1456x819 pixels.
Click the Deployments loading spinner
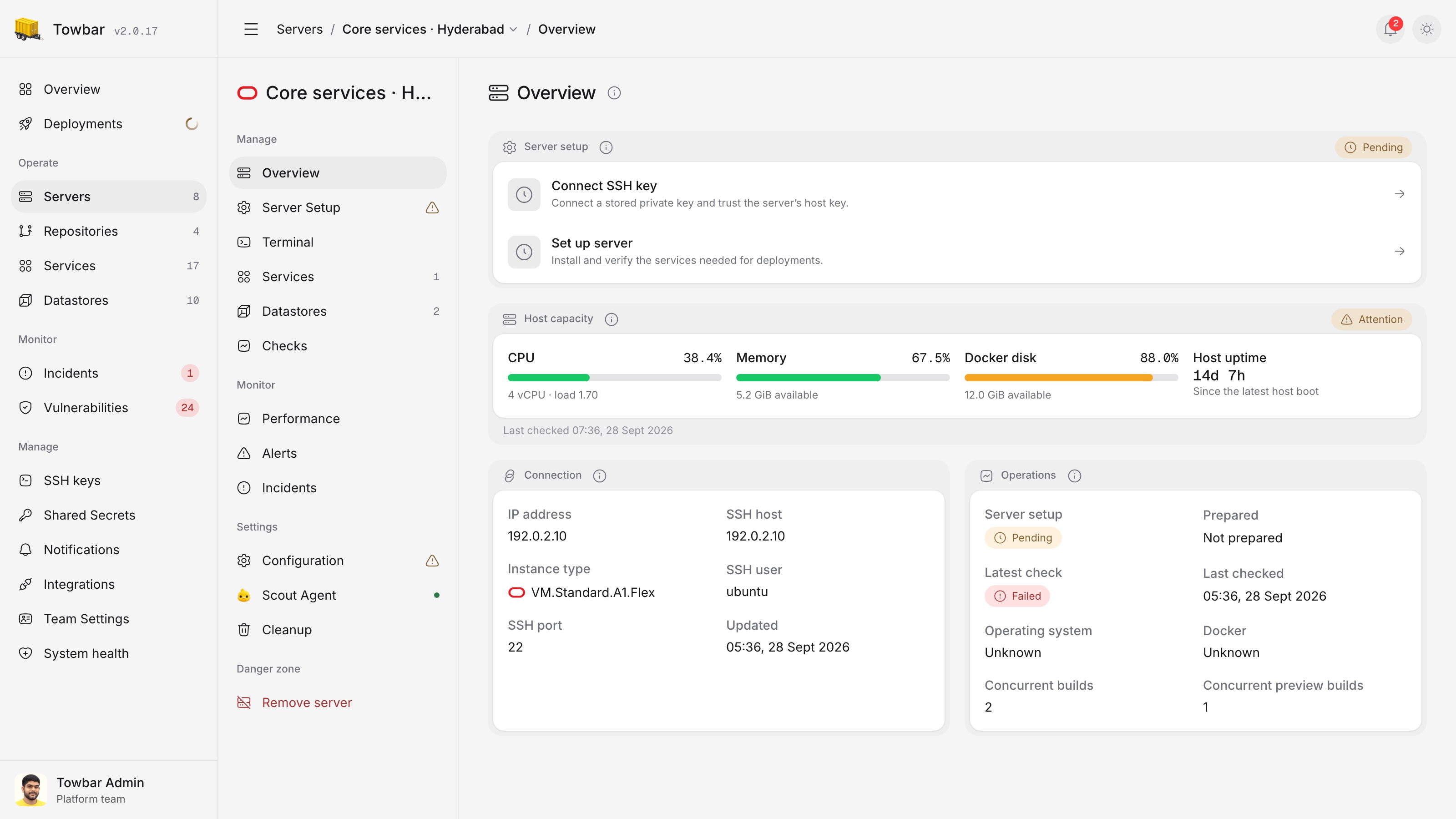pos(192,124)
